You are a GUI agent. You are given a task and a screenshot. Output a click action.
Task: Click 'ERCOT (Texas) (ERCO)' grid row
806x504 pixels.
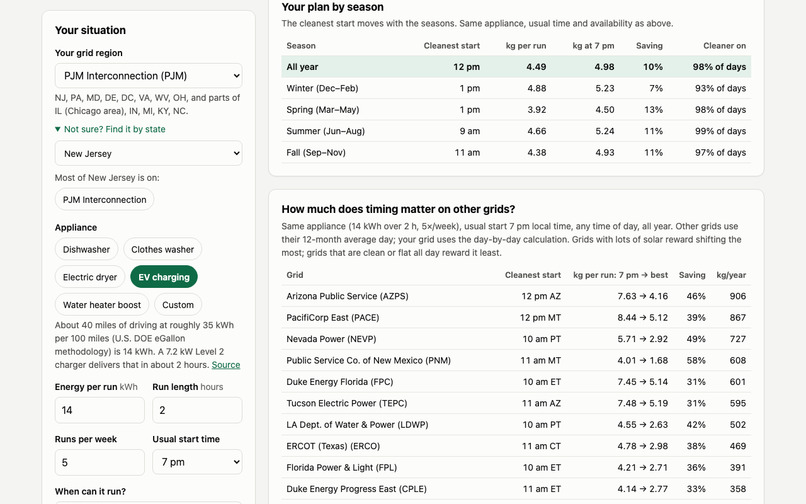516,446
